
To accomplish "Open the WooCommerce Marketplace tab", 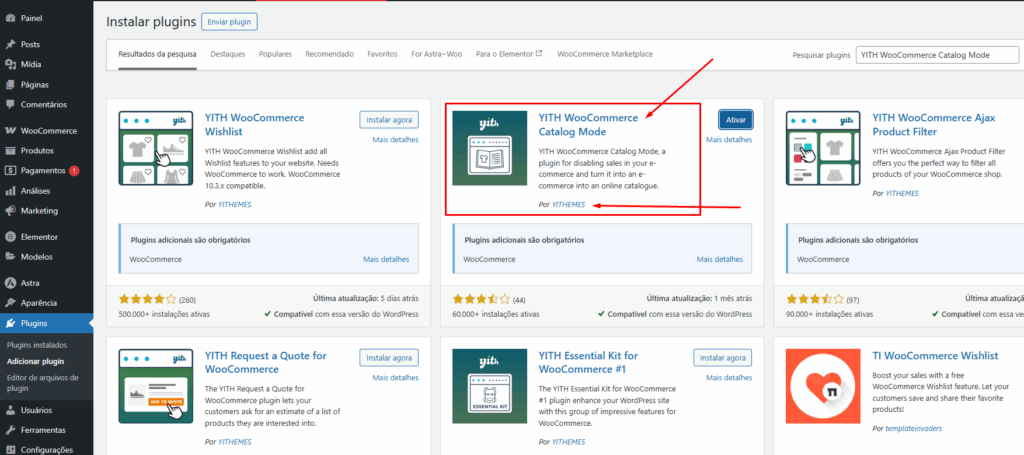I will point(605,54).
